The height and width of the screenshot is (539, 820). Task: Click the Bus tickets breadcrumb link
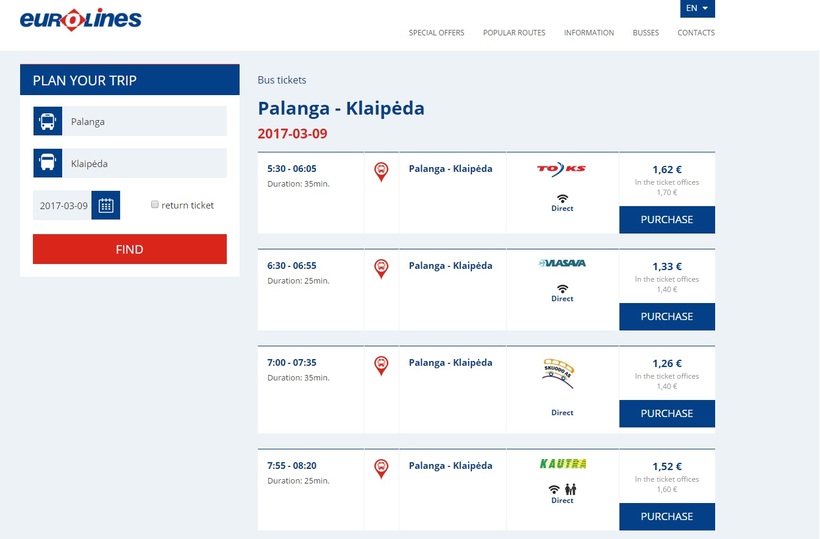tap(282, 80)
